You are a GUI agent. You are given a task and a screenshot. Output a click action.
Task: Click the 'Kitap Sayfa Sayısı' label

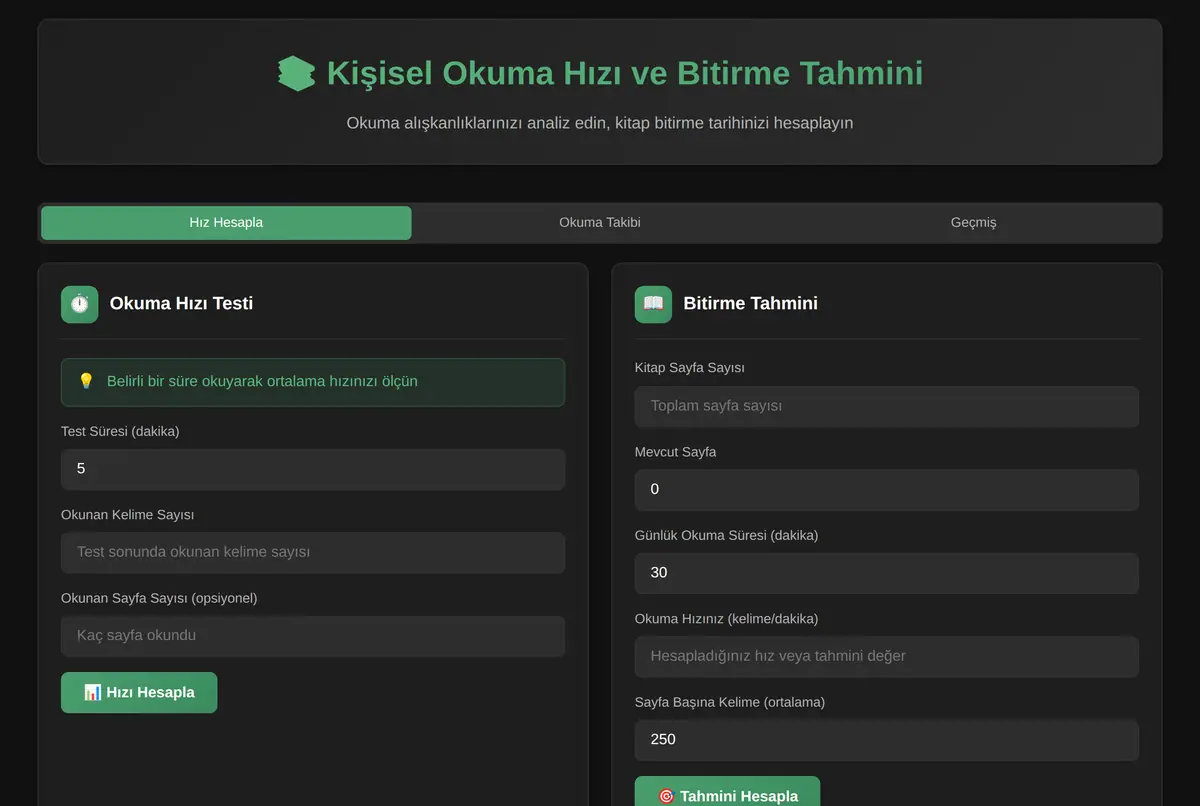[690, 368]
